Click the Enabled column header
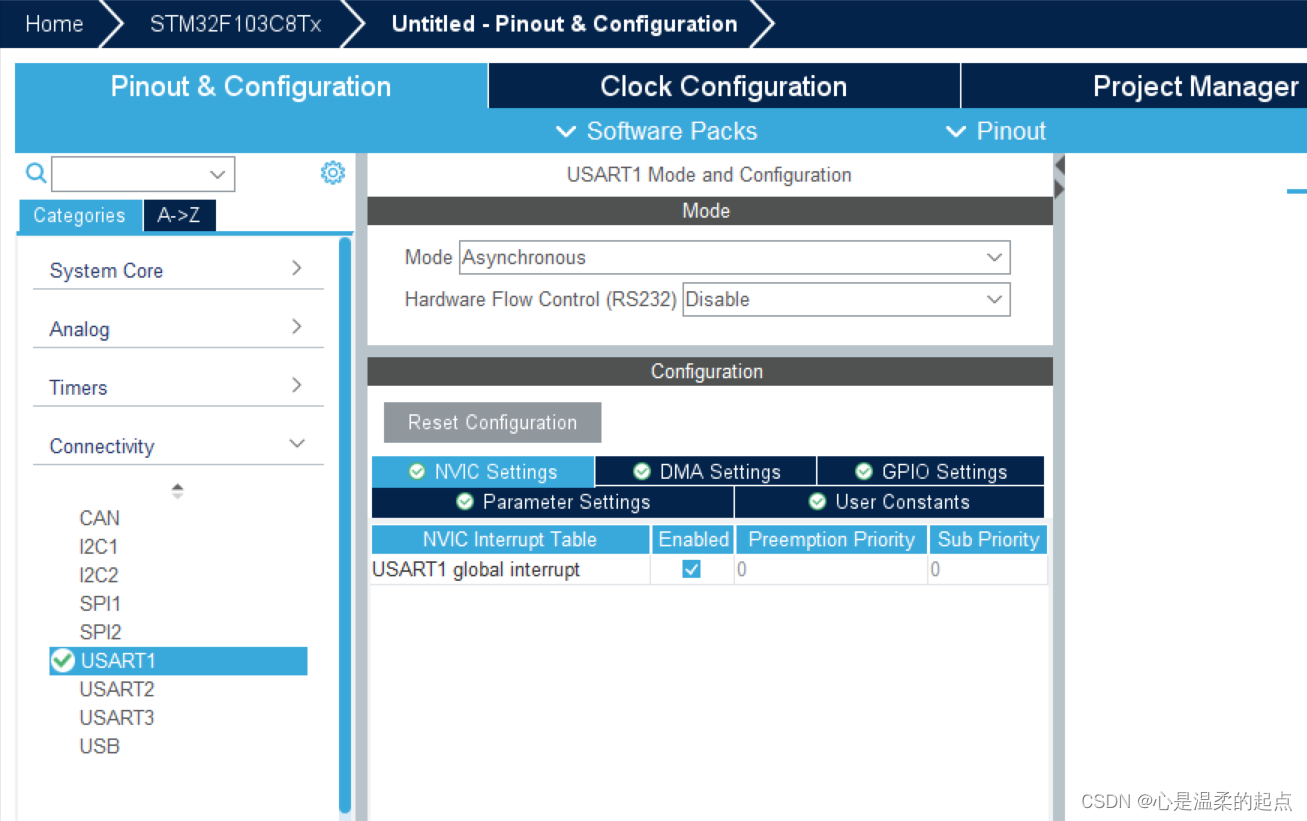Screen dimensions: 1307x821 [693, 539]
